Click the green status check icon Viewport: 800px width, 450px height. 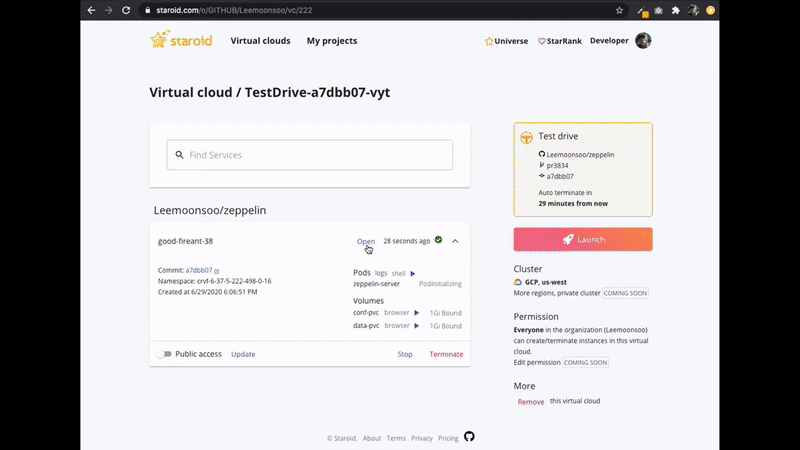[x=438, y=240]
